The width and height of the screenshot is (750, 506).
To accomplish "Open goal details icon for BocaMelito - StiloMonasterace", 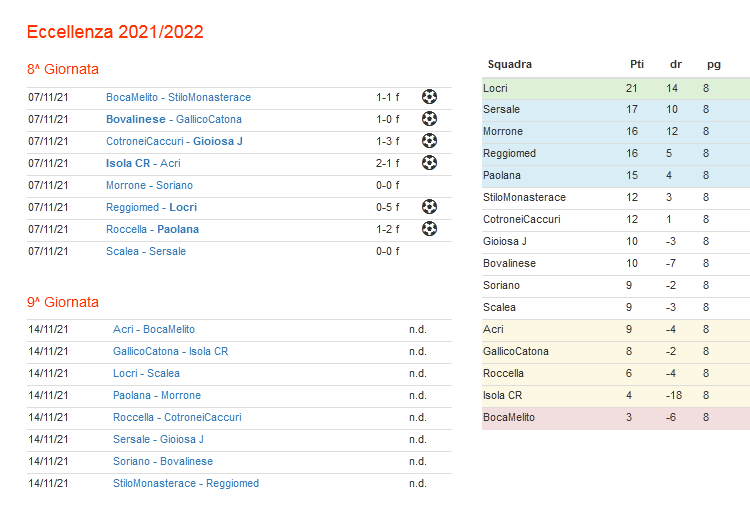I will tap(429, 97).
